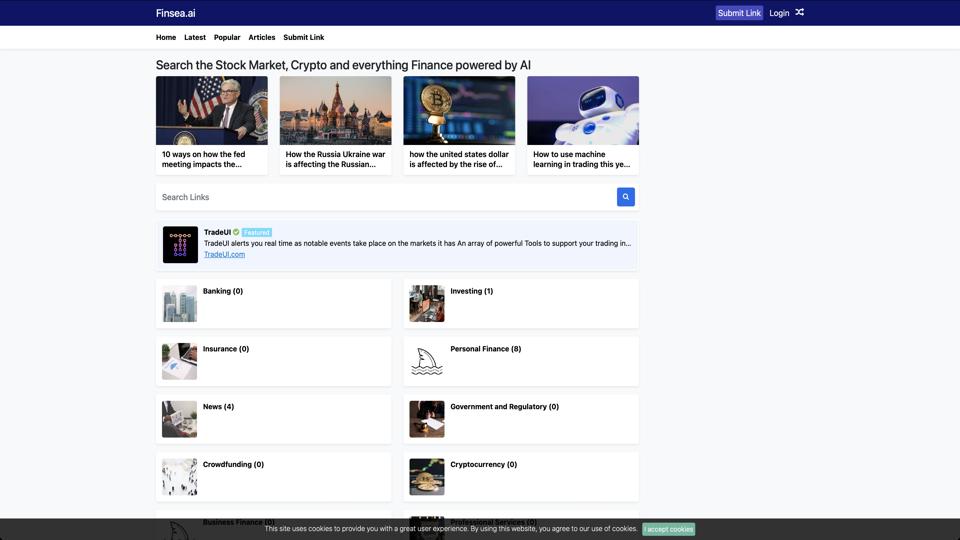This screenshot has width=960, height=540.
Task: Open the Banking category image
Action: [180, 304]
